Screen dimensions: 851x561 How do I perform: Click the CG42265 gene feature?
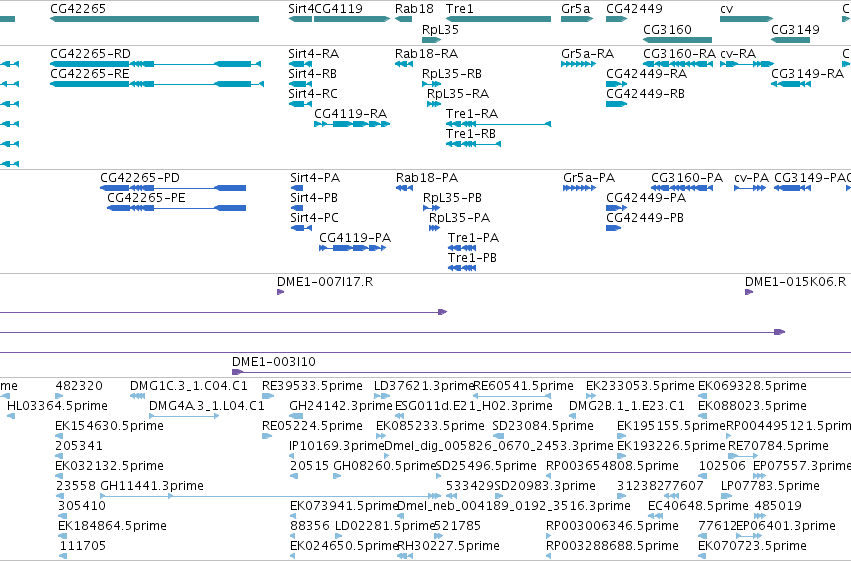(154, 19)
